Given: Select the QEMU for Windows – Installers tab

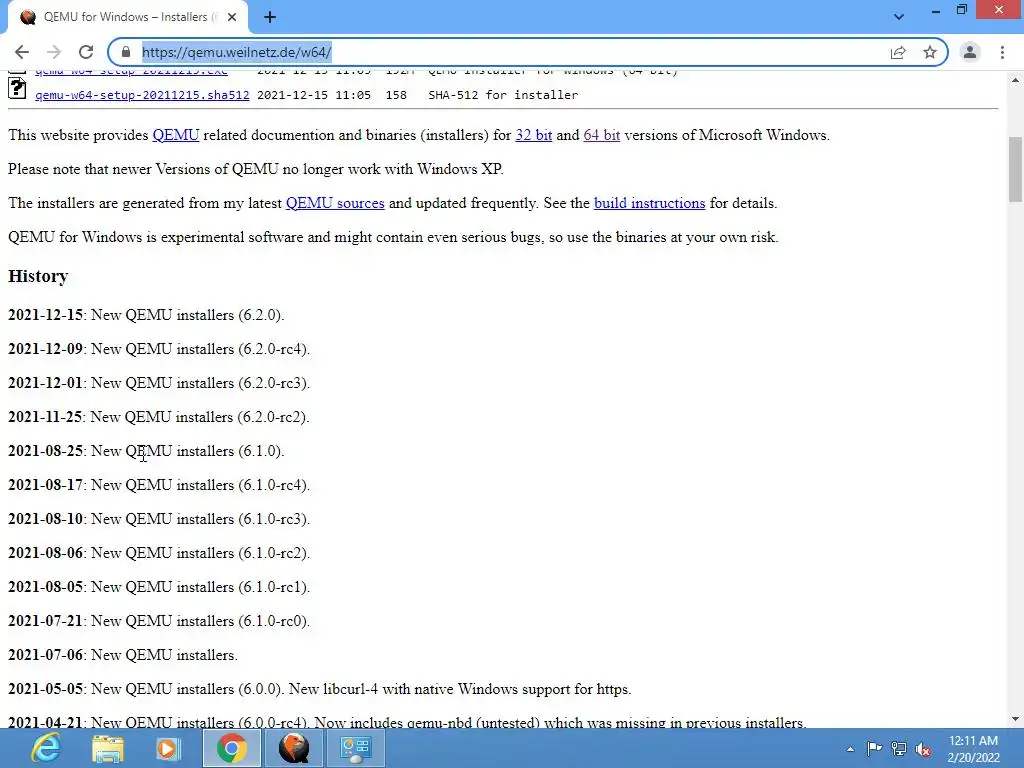Looking at the screenshot, I should click(128, 17).
